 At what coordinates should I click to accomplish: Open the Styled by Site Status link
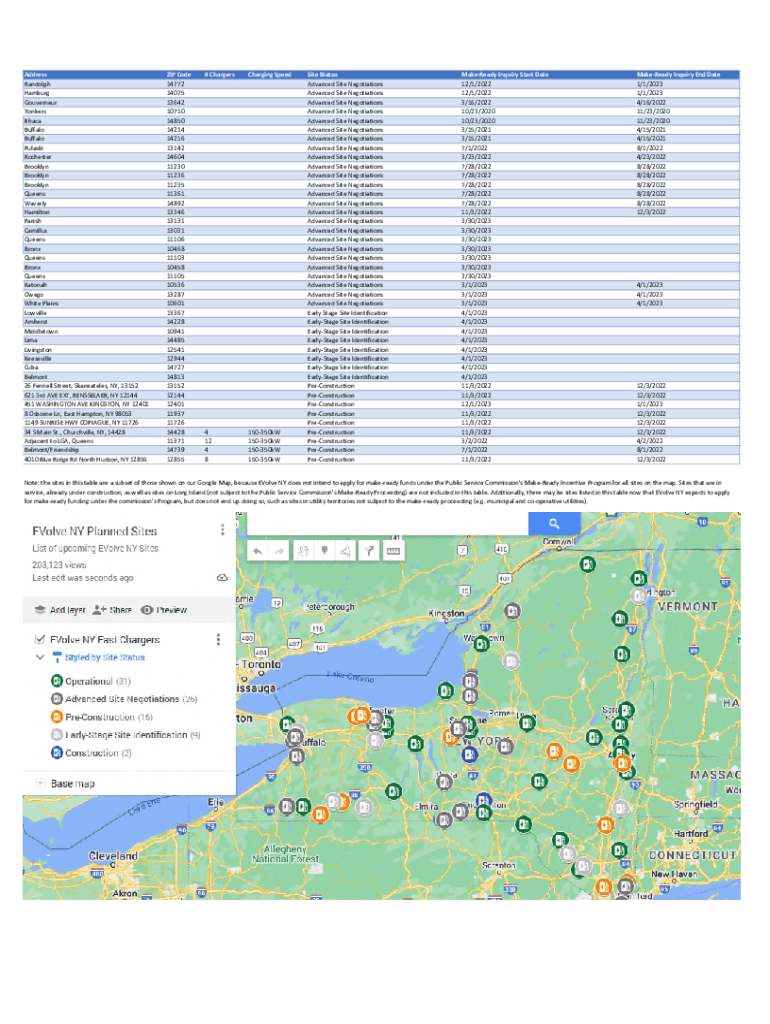point(104,657)
